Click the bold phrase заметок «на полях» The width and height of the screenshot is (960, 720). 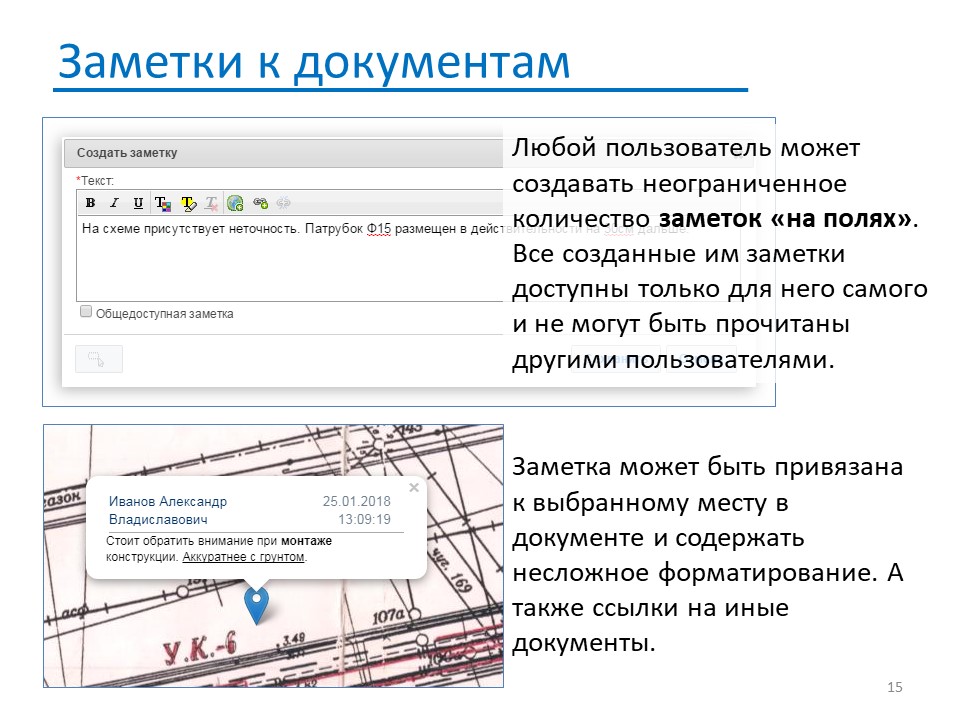[x=786, y=219]
